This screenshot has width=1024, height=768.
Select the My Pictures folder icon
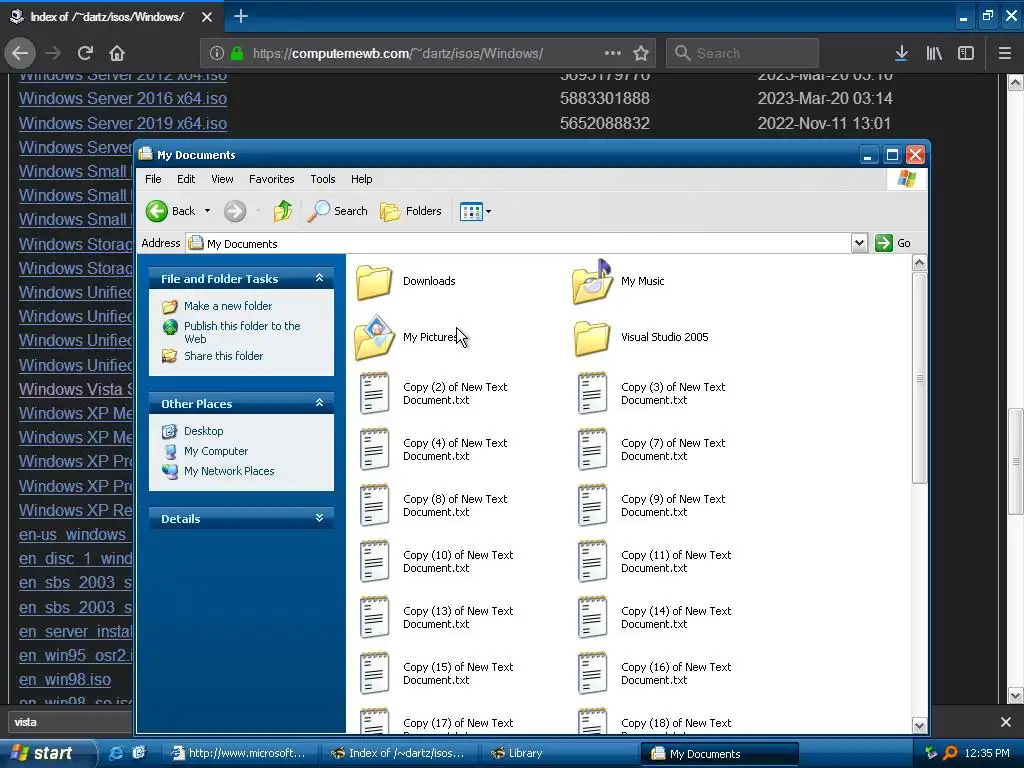click(374, 337)
